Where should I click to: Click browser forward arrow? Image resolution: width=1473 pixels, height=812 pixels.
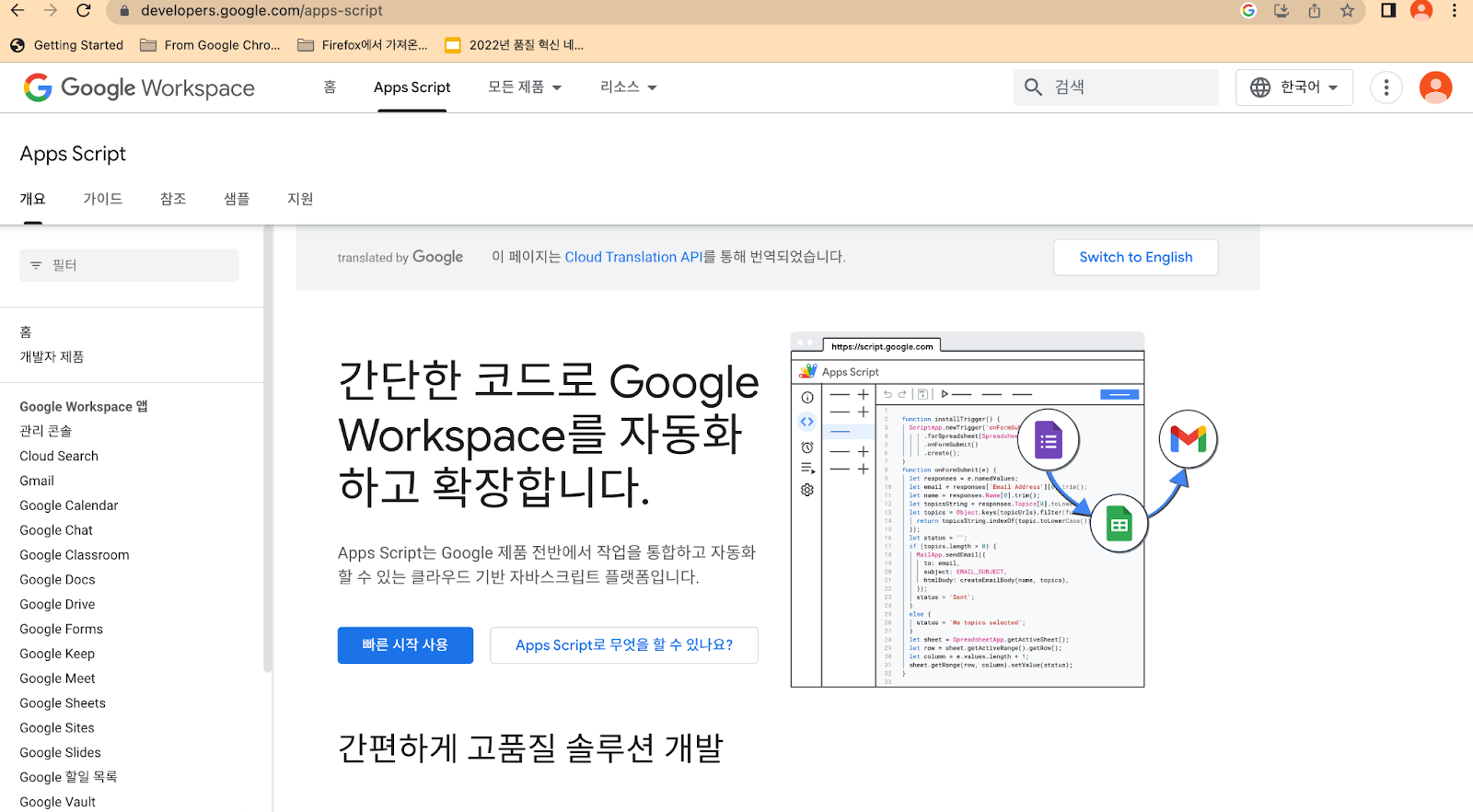[51, 11]
